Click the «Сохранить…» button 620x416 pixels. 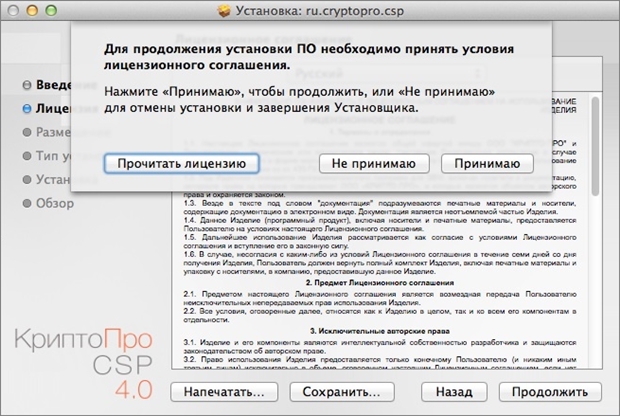point(342,392)
